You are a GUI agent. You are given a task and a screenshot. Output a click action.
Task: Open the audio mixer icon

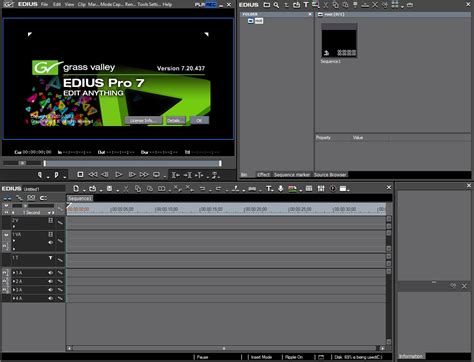click(321, 189)
